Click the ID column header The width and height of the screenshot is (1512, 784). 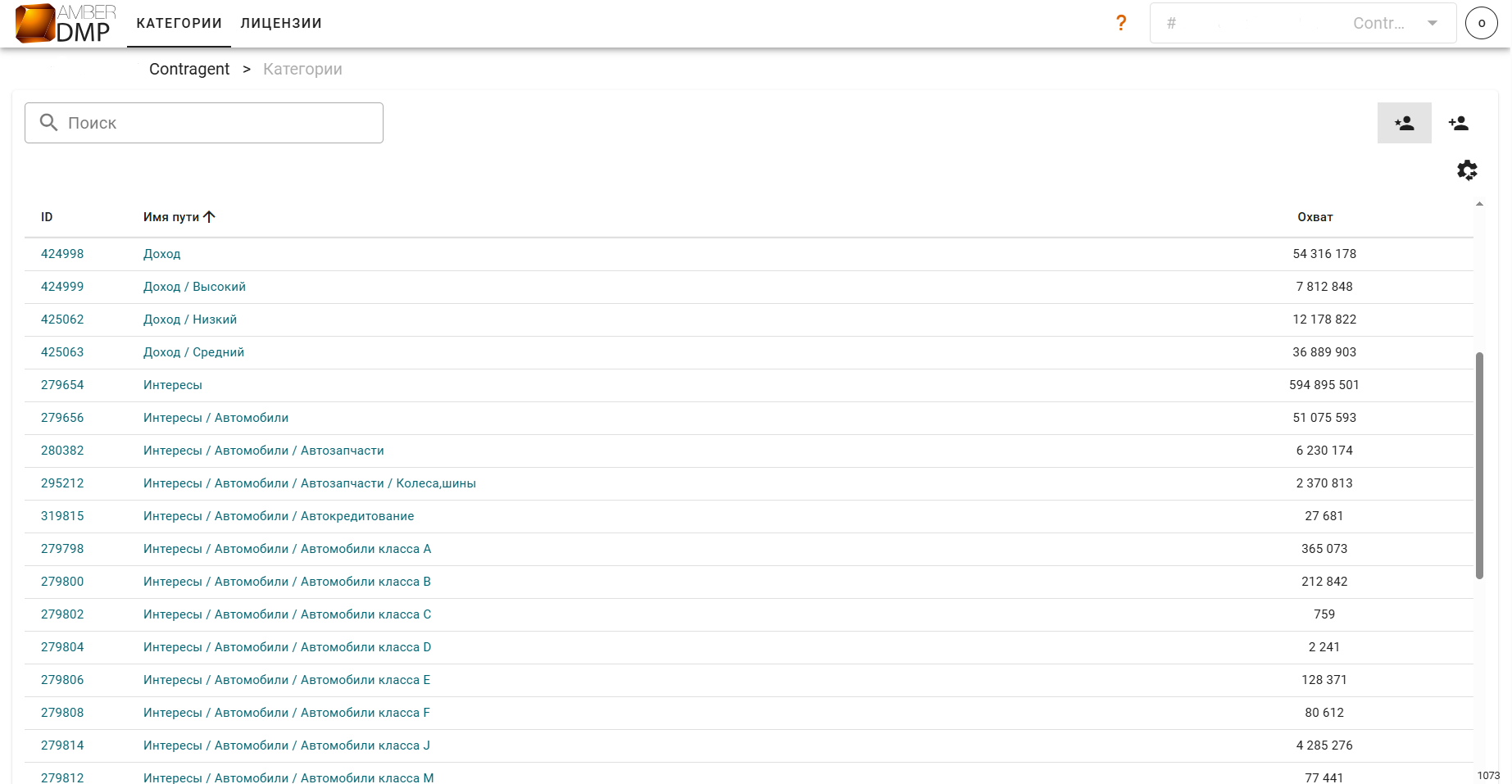(x=47, y=217)
